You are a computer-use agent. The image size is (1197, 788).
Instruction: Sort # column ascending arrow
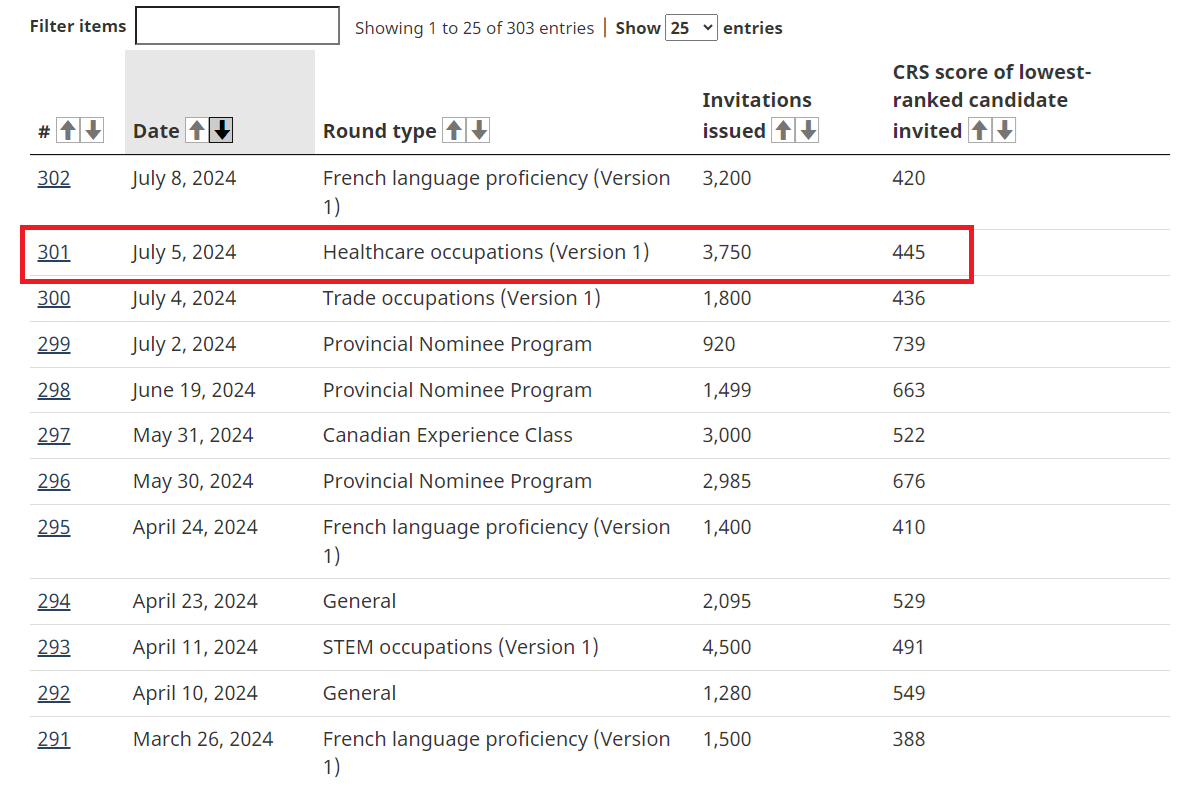(x=68, y=130)
